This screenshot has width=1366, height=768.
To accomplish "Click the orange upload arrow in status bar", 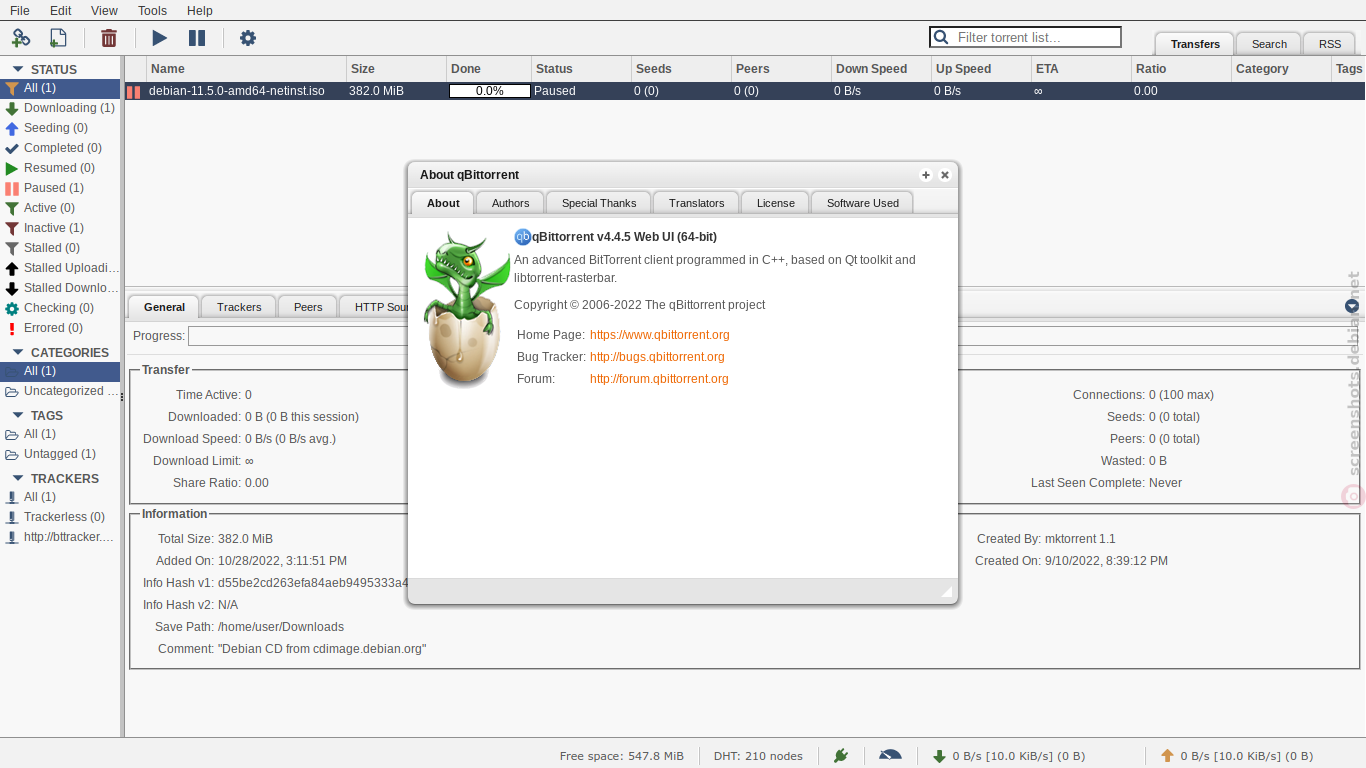I will (1167, 756).
